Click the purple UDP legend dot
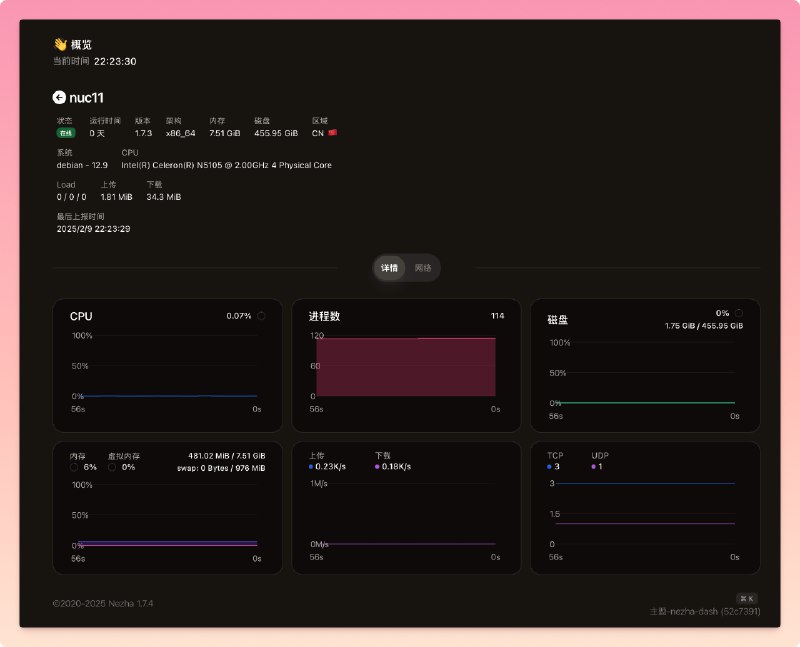This screenshot has height=647, width=800. (x=594, y=467)
